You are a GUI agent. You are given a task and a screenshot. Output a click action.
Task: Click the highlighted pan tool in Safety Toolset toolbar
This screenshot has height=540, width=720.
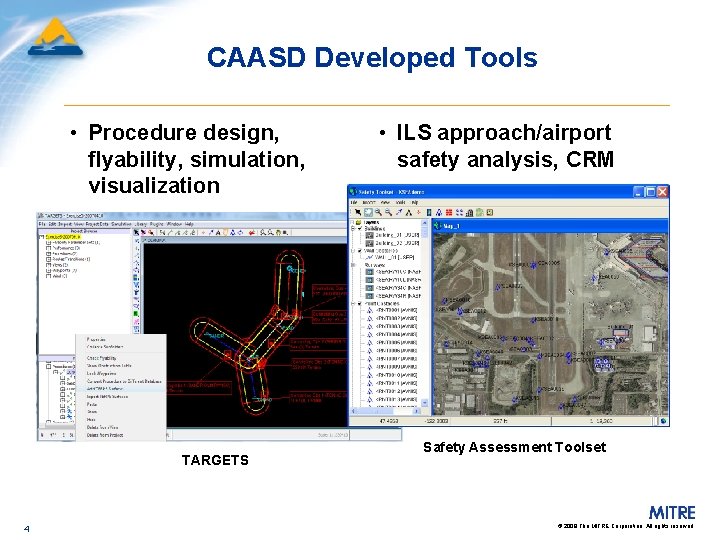click(368, 212)
